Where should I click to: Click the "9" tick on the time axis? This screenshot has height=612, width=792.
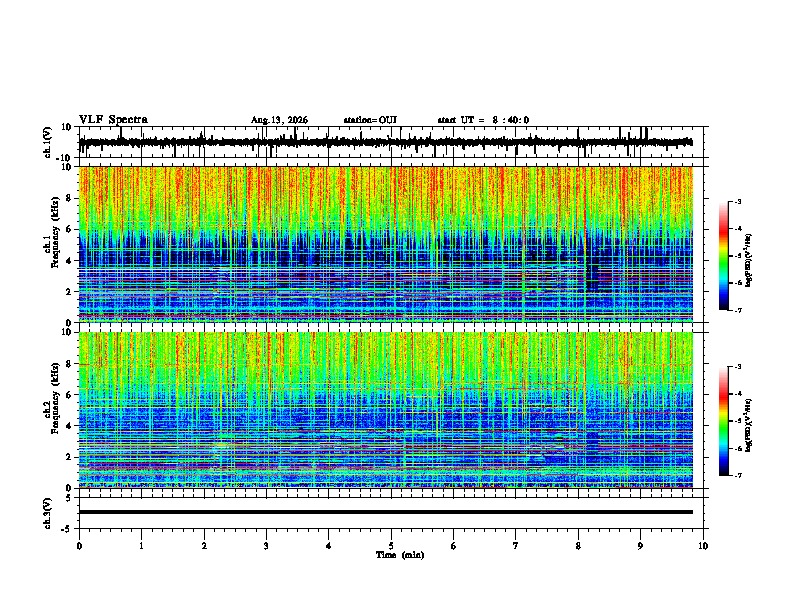tap(640, 546)
